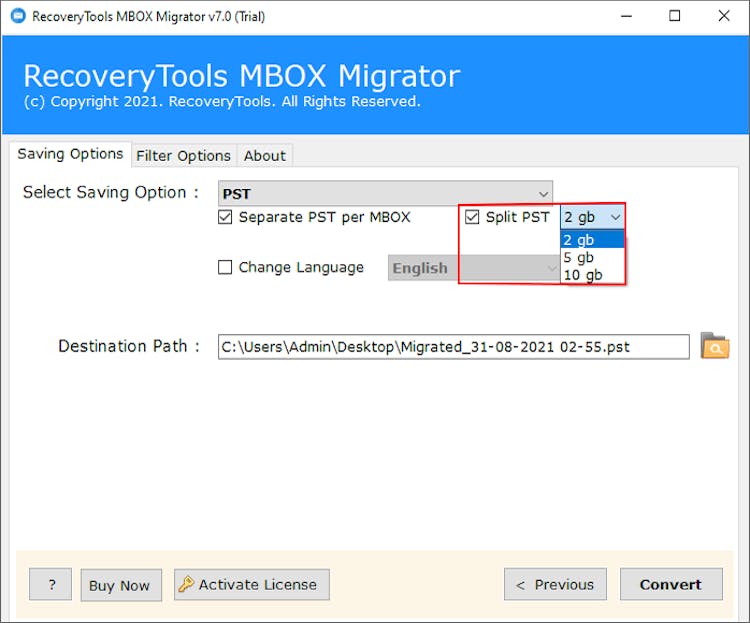Click the key icon on Activate License

[186, 585]
